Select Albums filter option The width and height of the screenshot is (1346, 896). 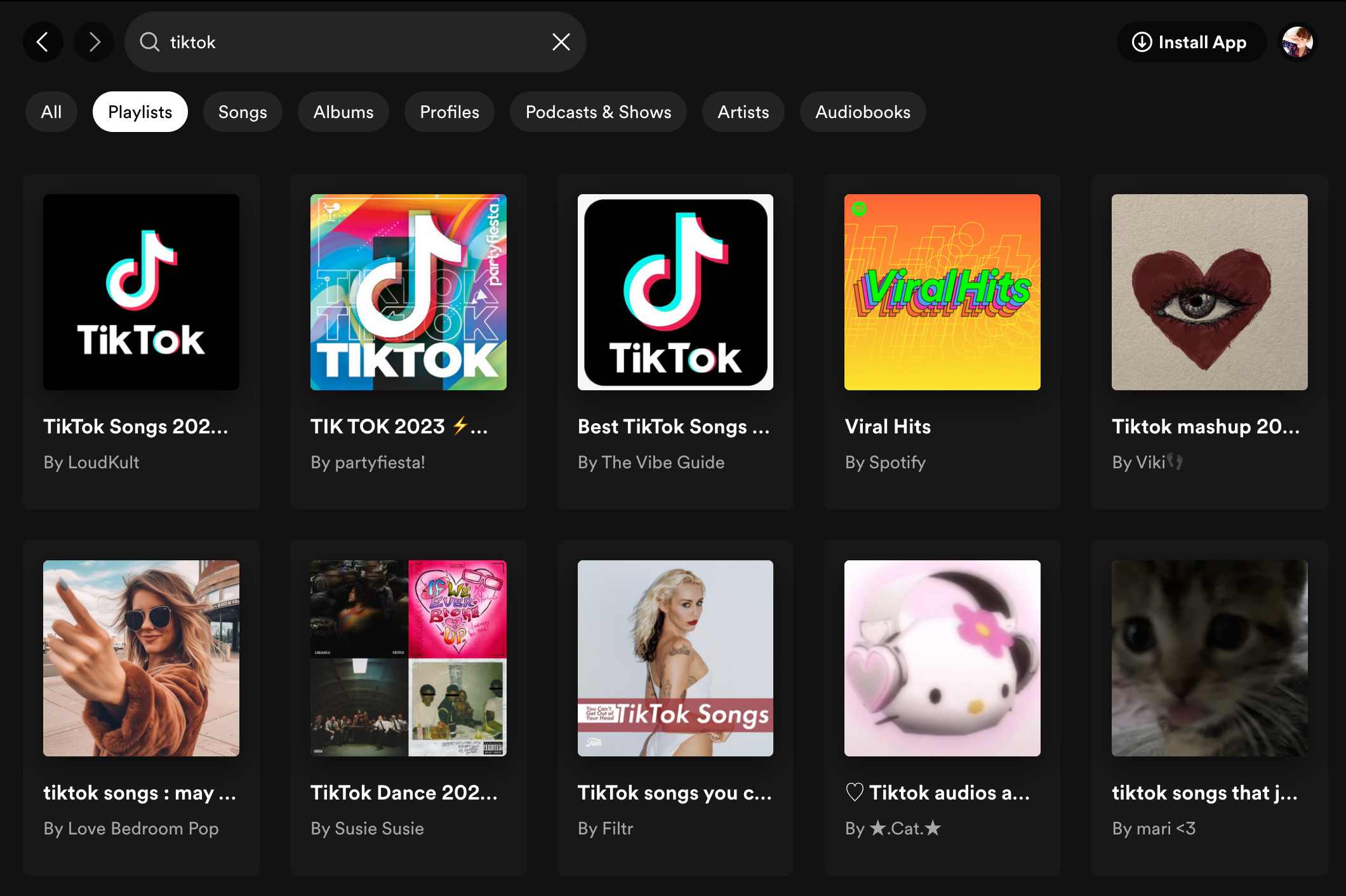coord(343,112)
